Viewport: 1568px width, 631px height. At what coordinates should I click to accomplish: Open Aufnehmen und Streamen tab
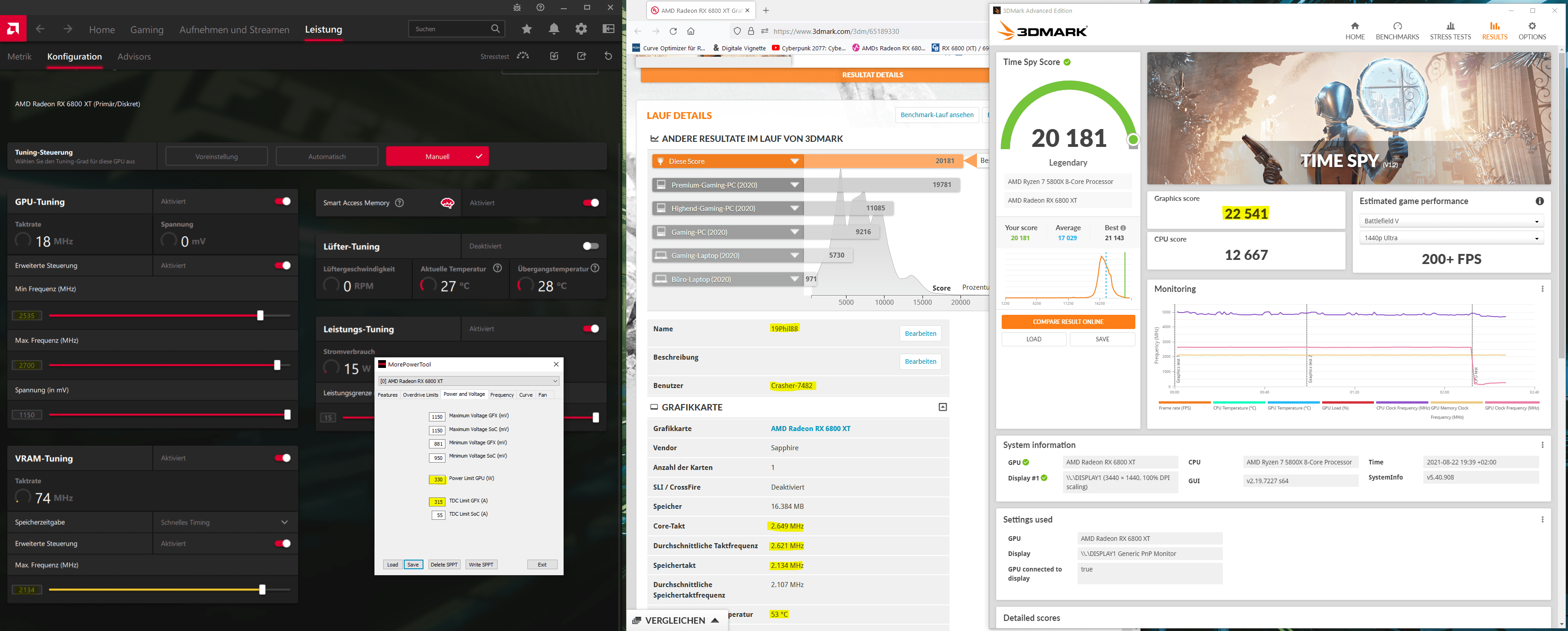(x=234, y=30)
